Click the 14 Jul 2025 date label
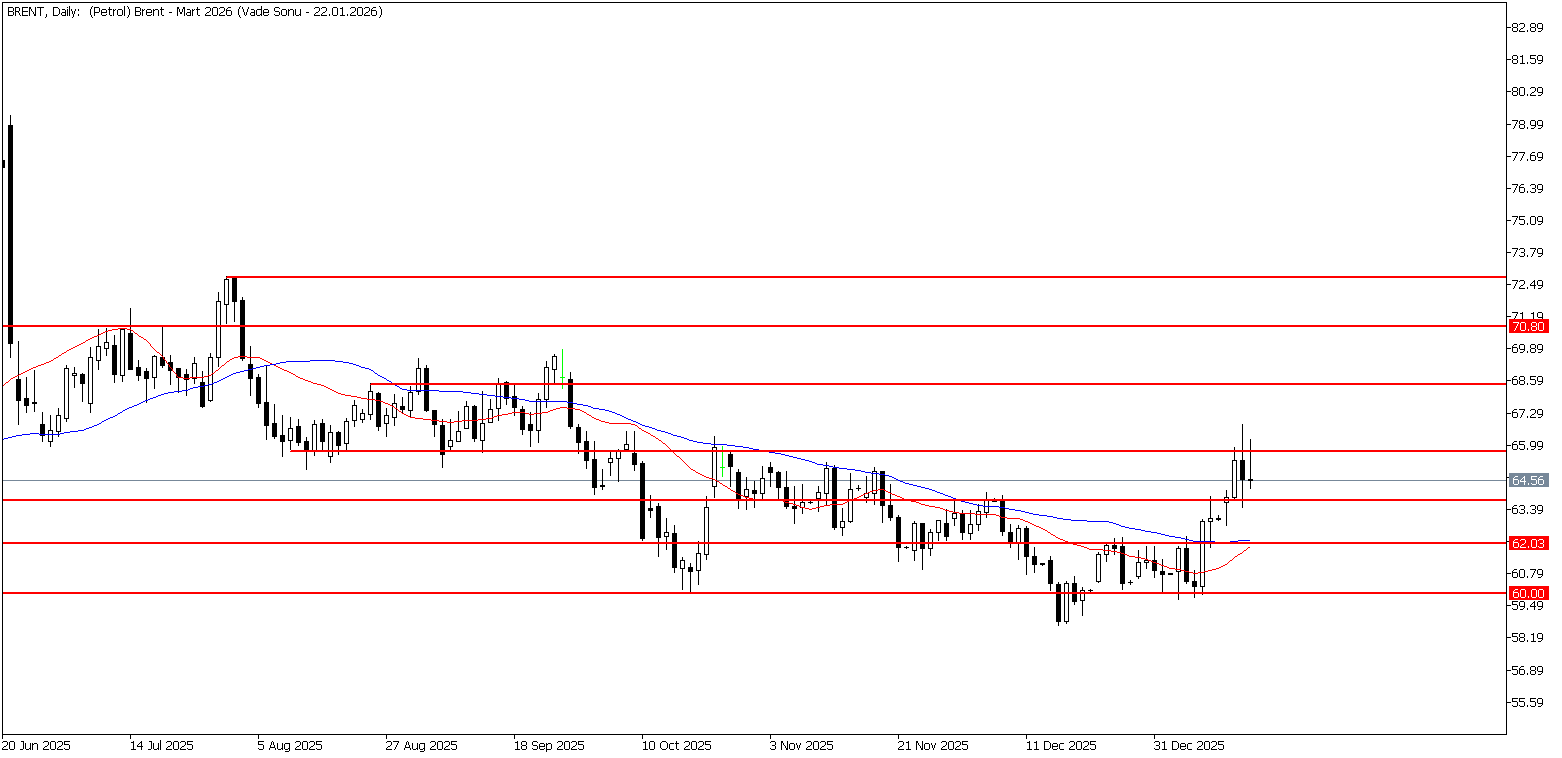This screenshot has height=758, width=1562. coord(162,746)
